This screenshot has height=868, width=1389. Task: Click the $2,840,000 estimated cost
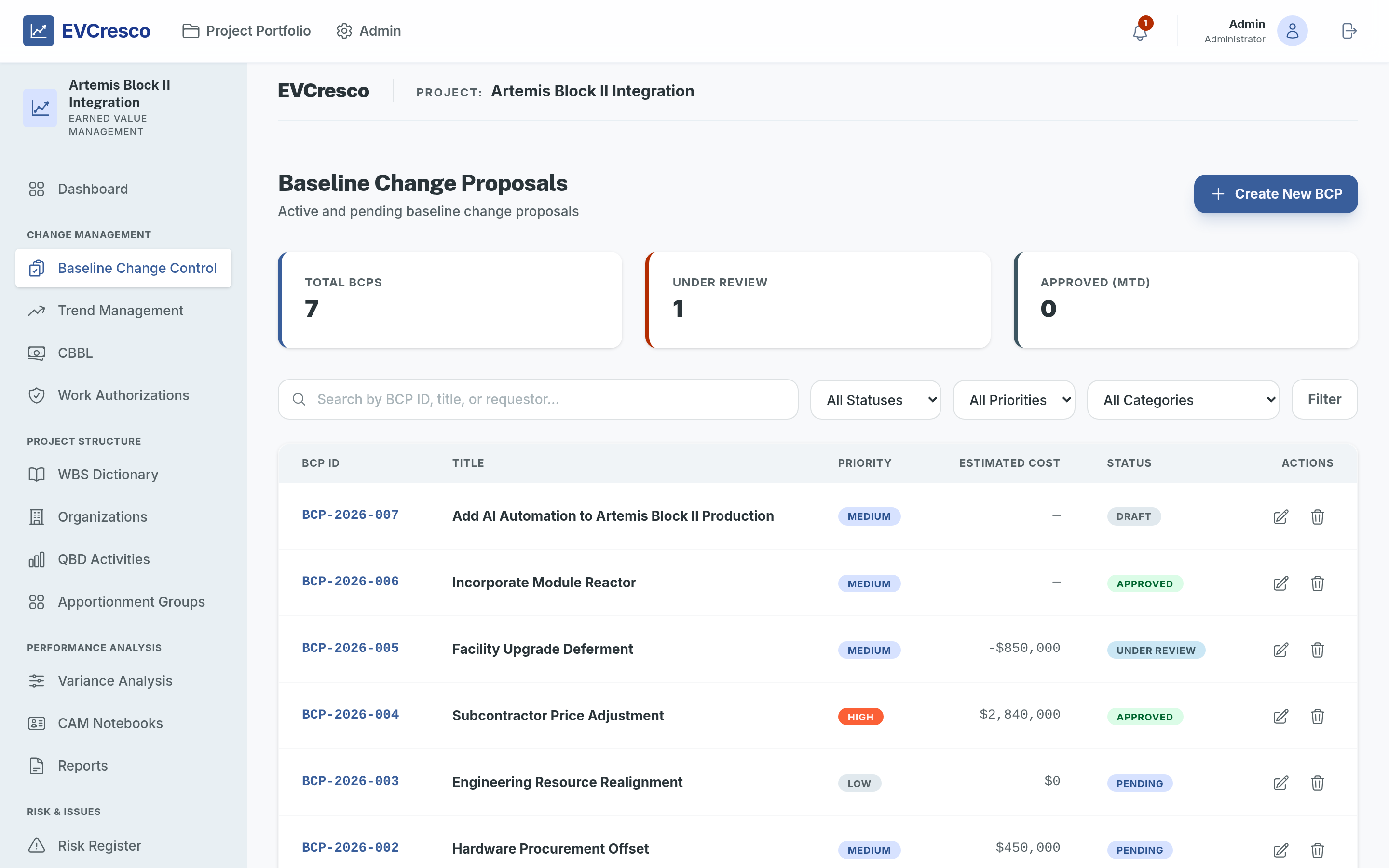pyautogui.click(x=1020, y=715)
